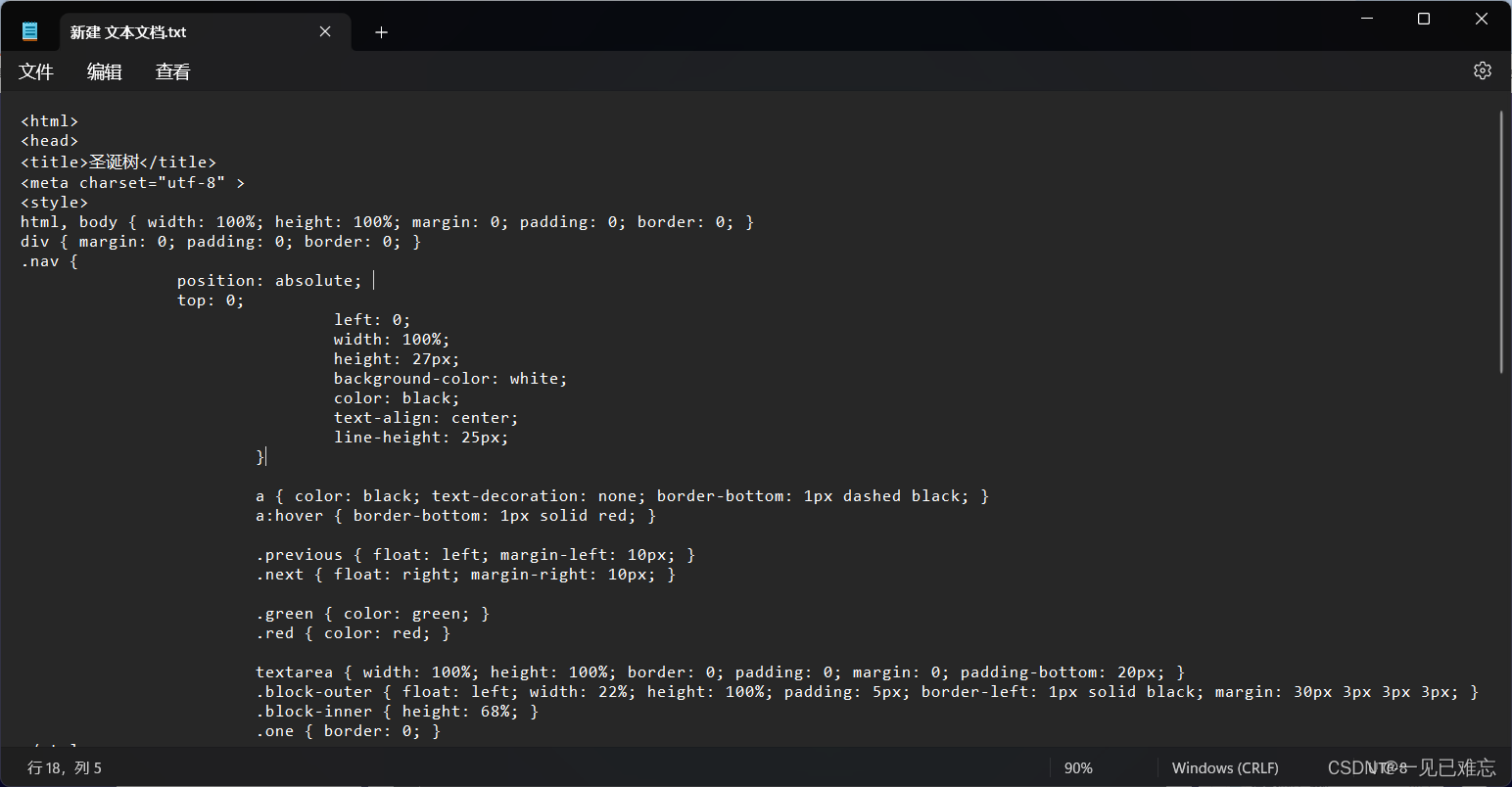Click the .green { color: green; } line
Viewport: 1512px width, 787px height.
[x=372, y=614]
